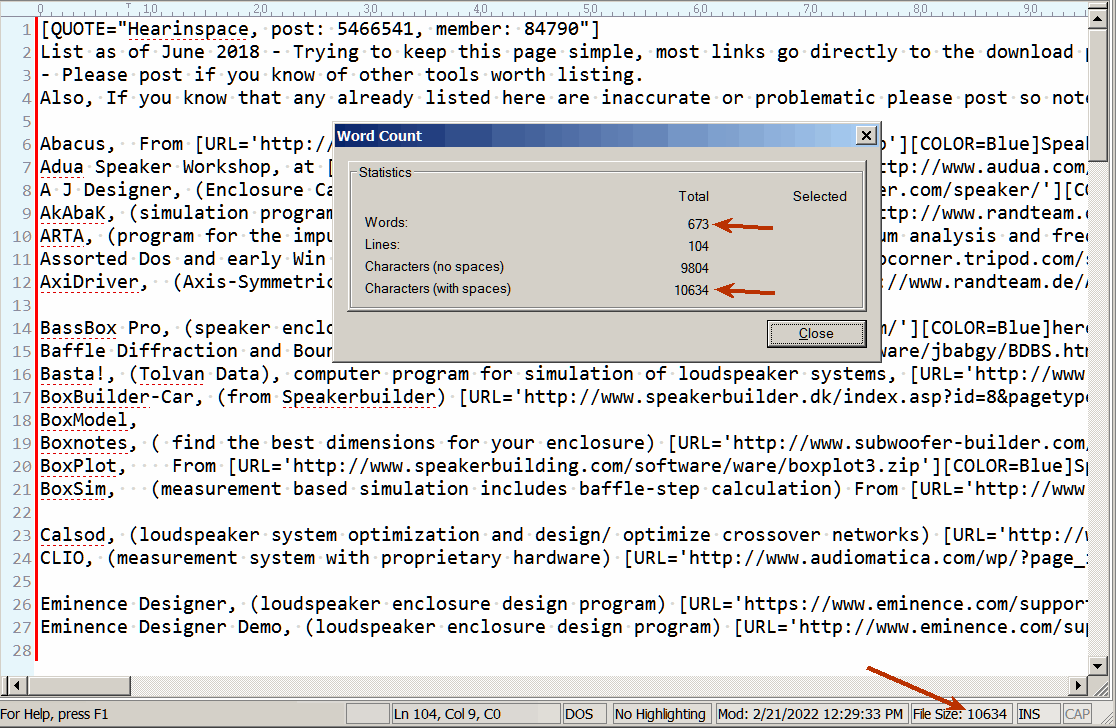Click the Mod: 2/21/2022 timestamp in status bar
The height and width of the screenshot is (728, 1116).
click(x=810, y=714)
